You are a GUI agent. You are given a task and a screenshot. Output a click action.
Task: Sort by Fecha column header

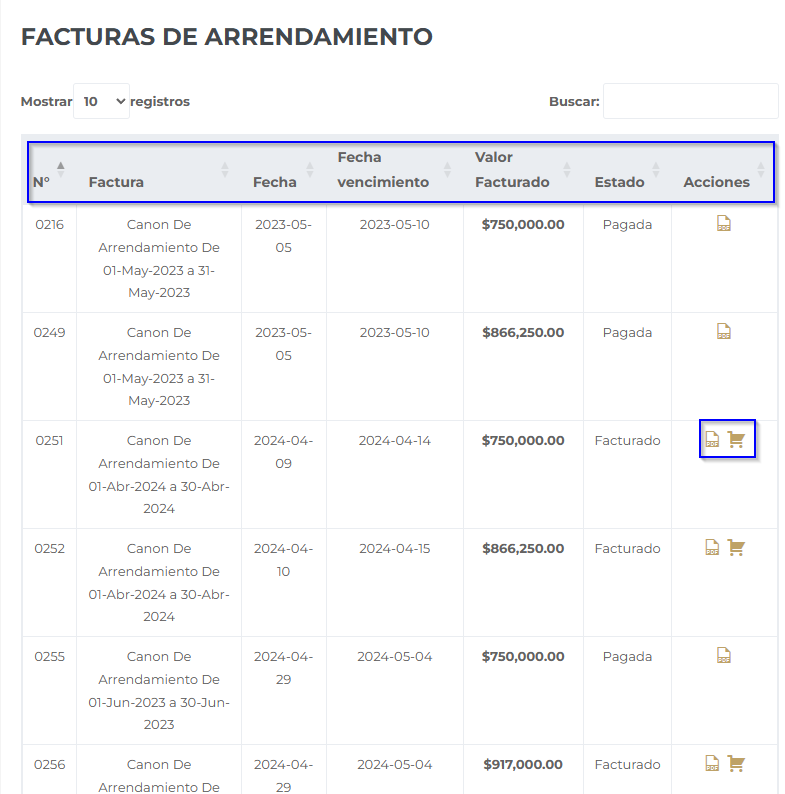[x=275, y=182]
